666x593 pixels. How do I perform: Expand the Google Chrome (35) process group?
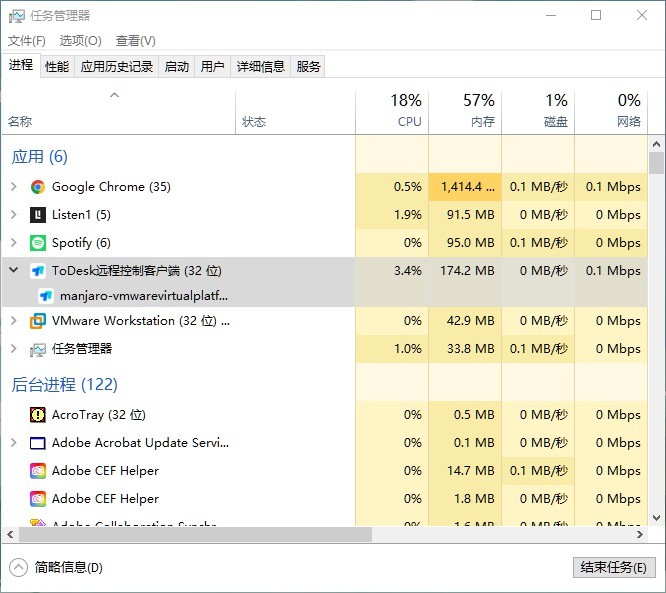[14, 186]
